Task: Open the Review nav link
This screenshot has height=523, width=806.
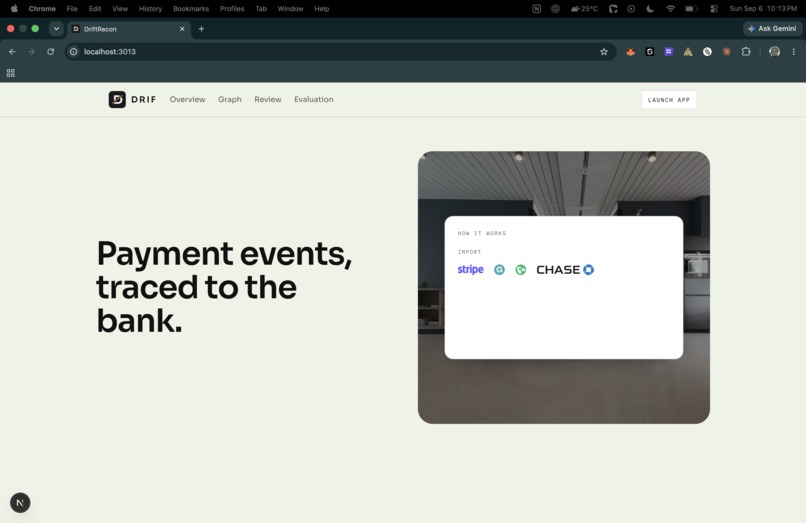Action: (x=268, y=99)
